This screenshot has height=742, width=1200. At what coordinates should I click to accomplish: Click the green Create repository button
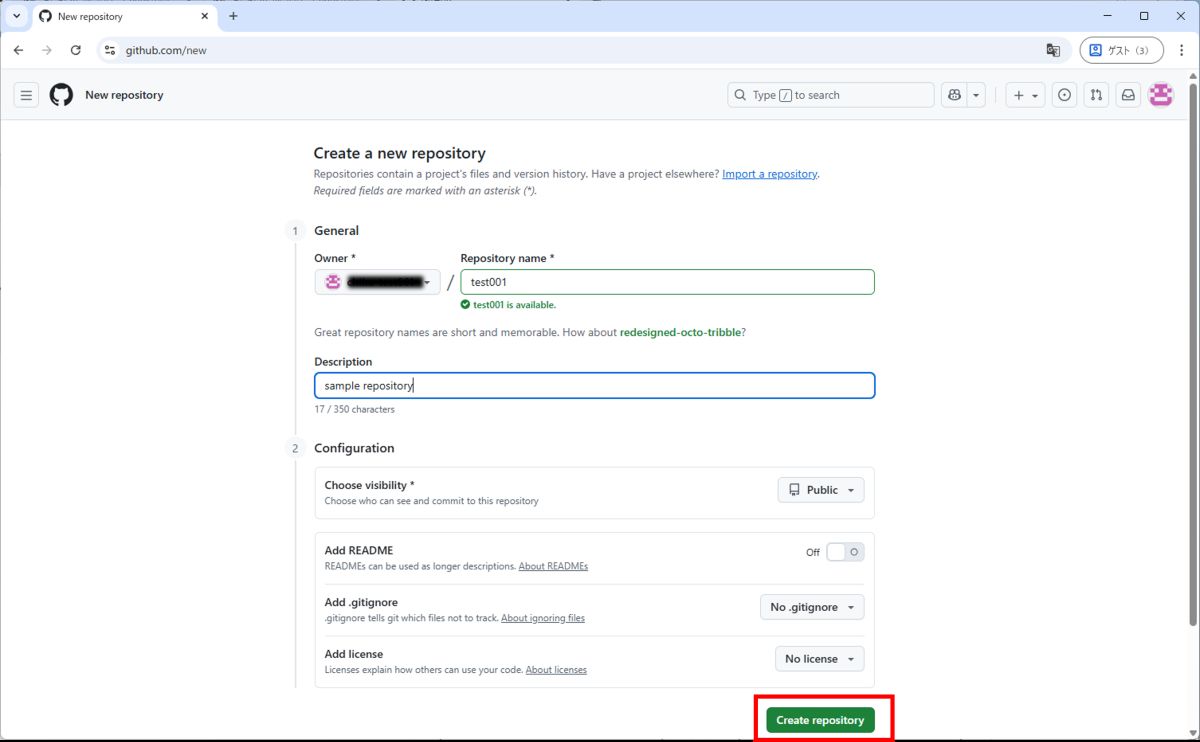coord(820,720)
